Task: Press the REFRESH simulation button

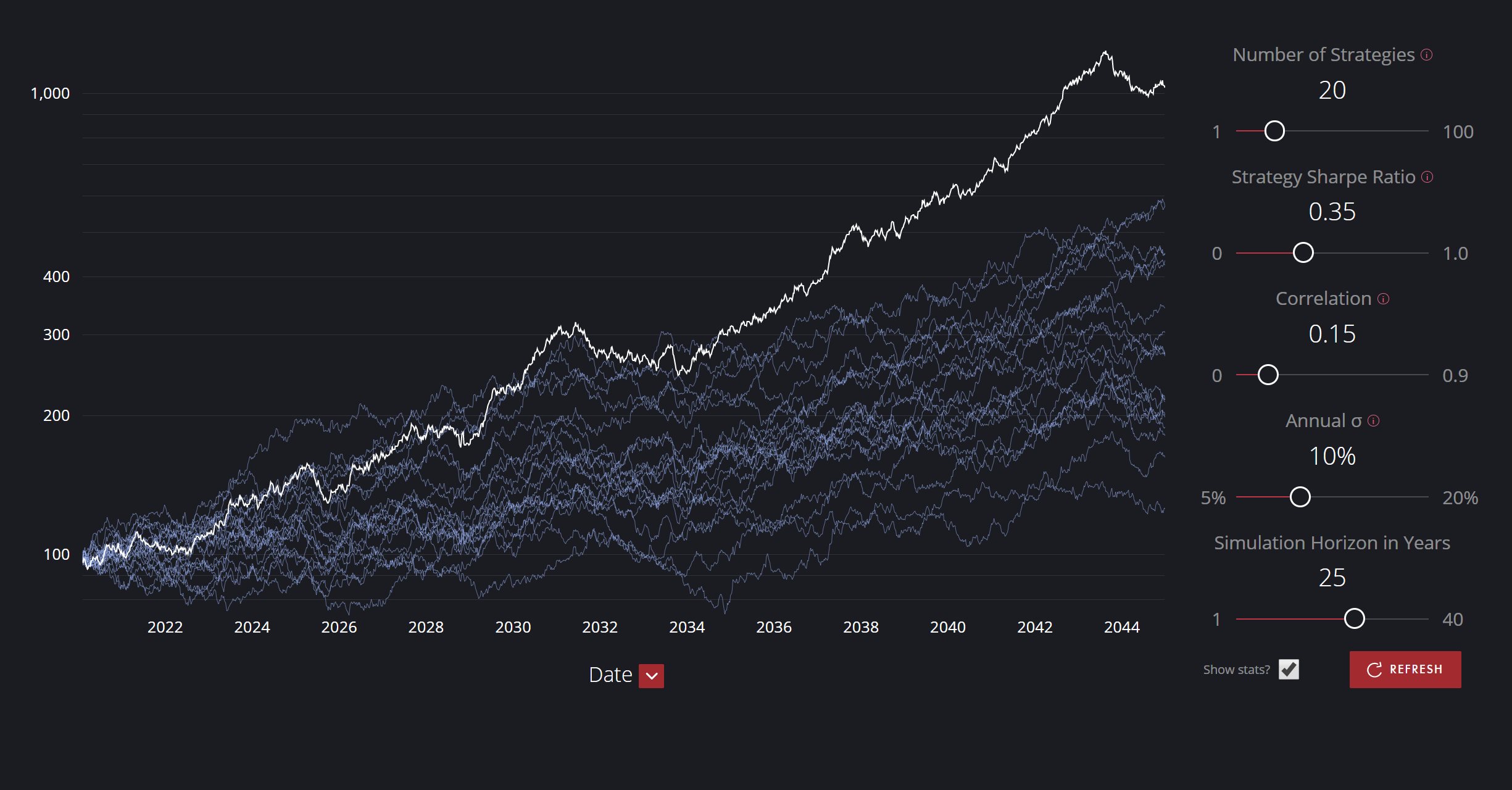Action: pyautogui.click(x=1405, y=669)
